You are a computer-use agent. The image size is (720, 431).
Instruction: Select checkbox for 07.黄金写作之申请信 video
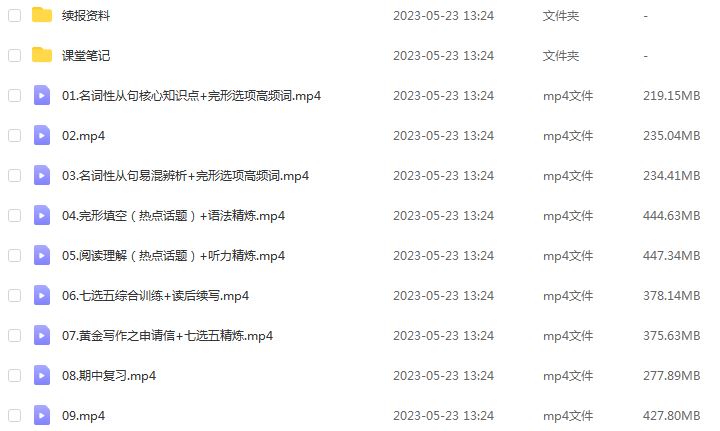click(x=15, y=336)
